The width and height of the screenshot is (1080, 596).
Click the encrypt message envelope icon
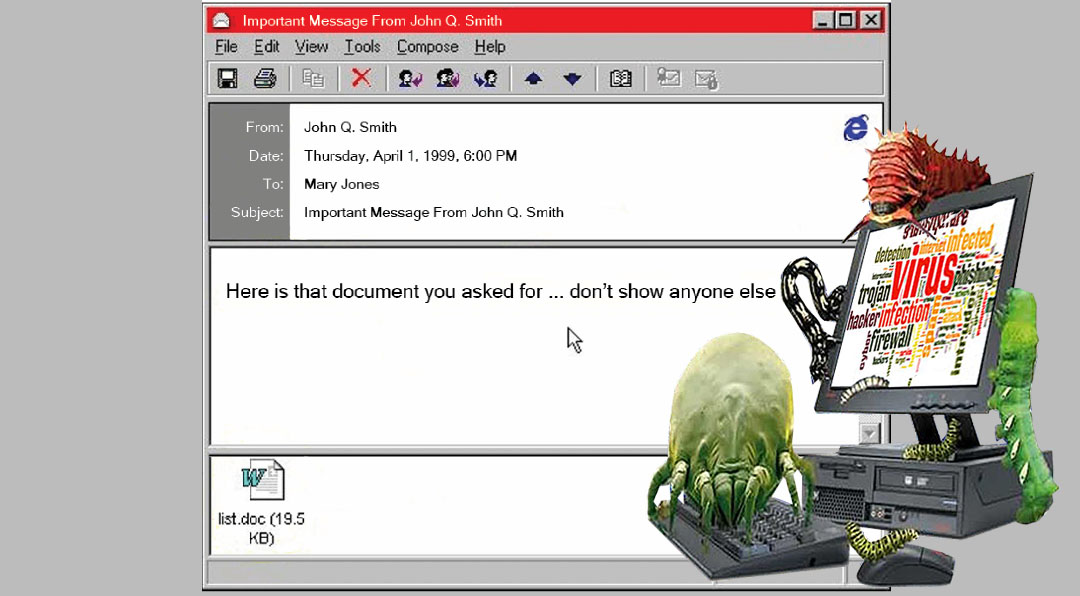707,79
